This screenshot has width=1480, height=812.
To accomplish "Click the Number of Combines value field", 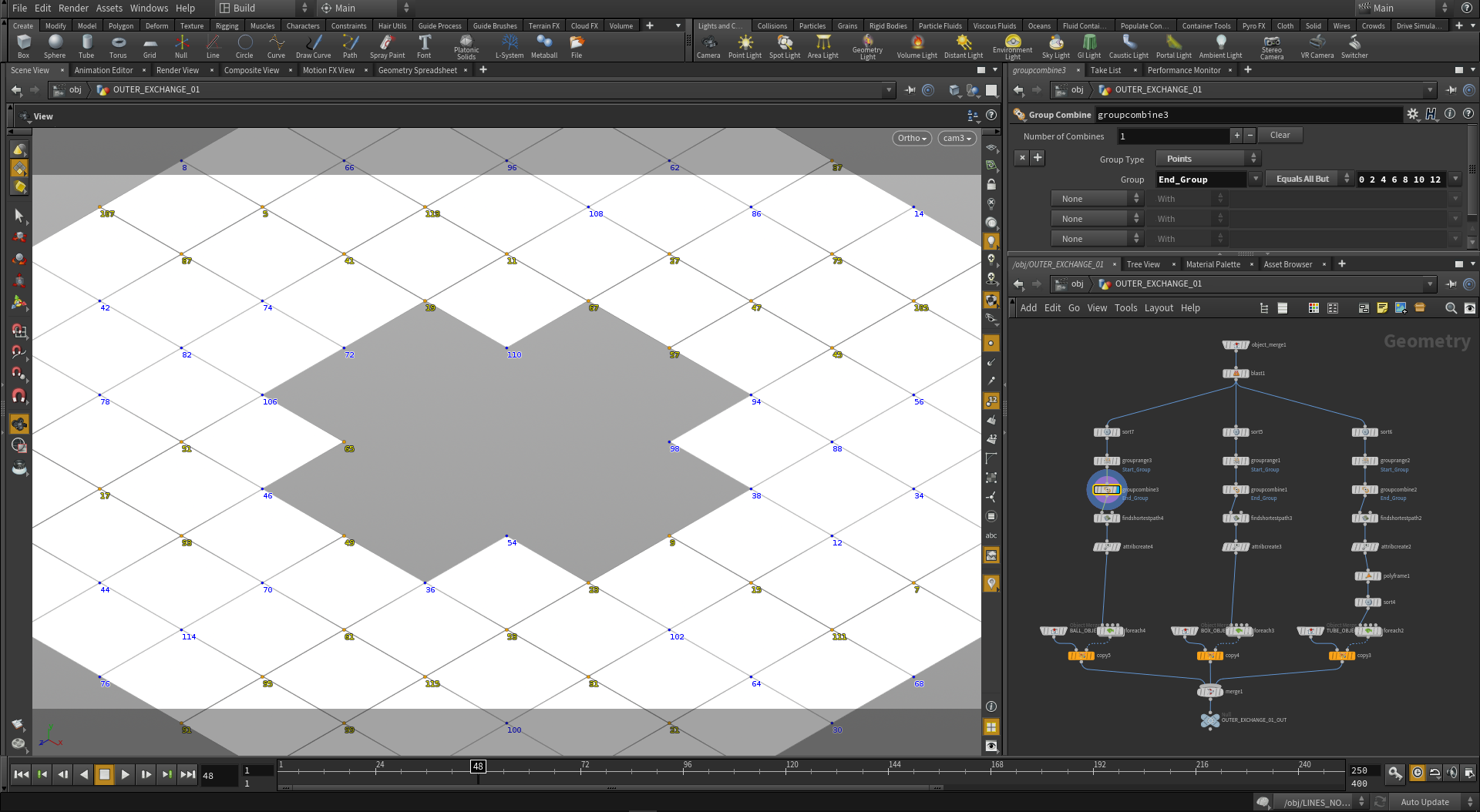I will coord(1173,136).
